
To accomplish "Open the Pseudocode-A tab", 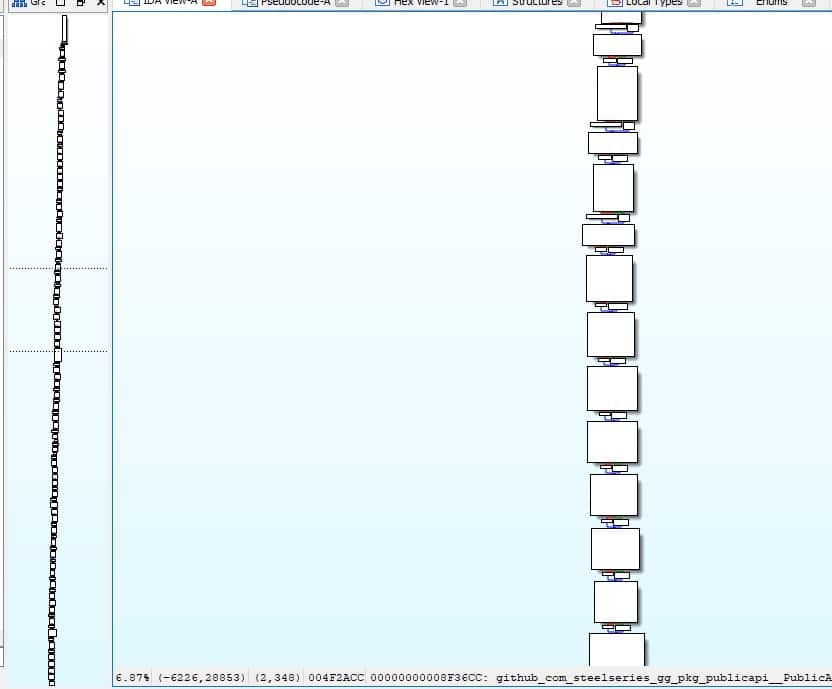I will pyautogui.click(x=291, y=3).
